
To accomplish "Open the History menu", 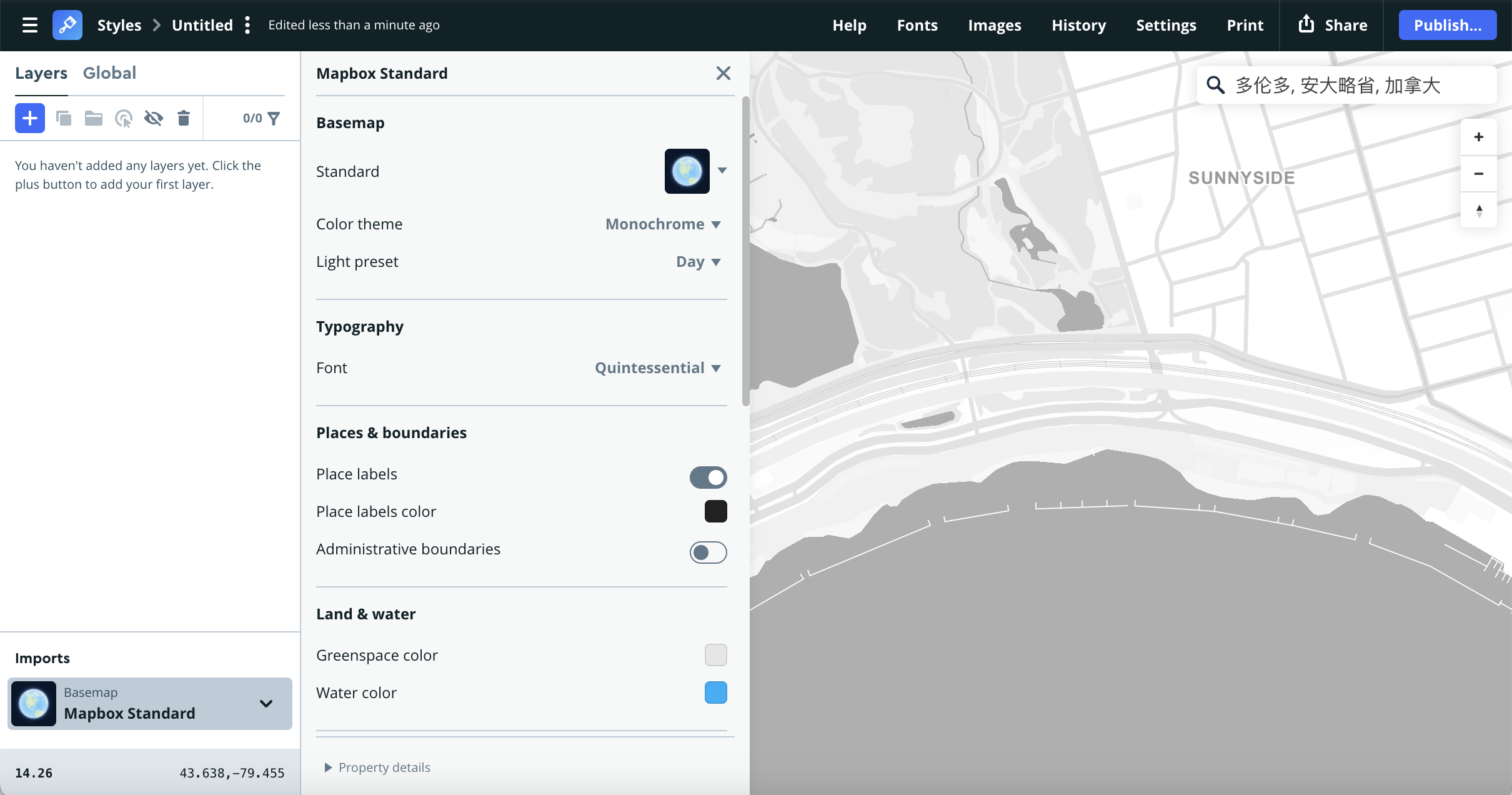I will pos(1078,25).
